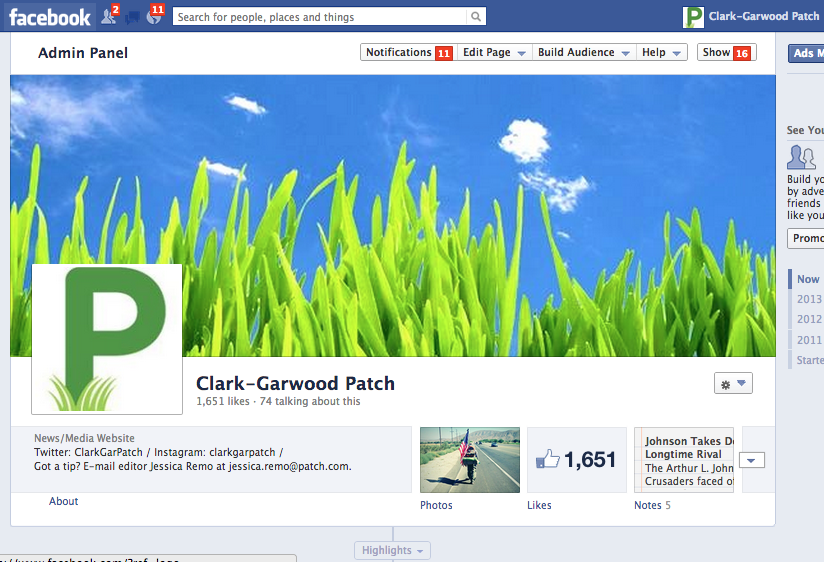Open the Johnson Takes note preview box

click(684, 460)
